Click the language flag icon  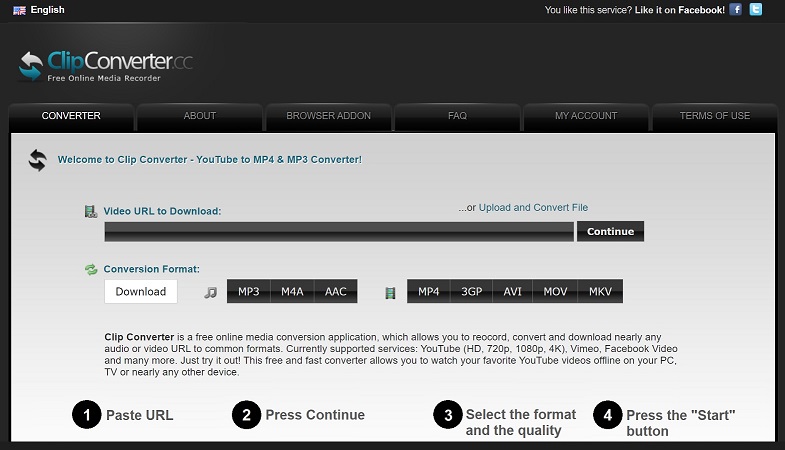pos(20,10)
